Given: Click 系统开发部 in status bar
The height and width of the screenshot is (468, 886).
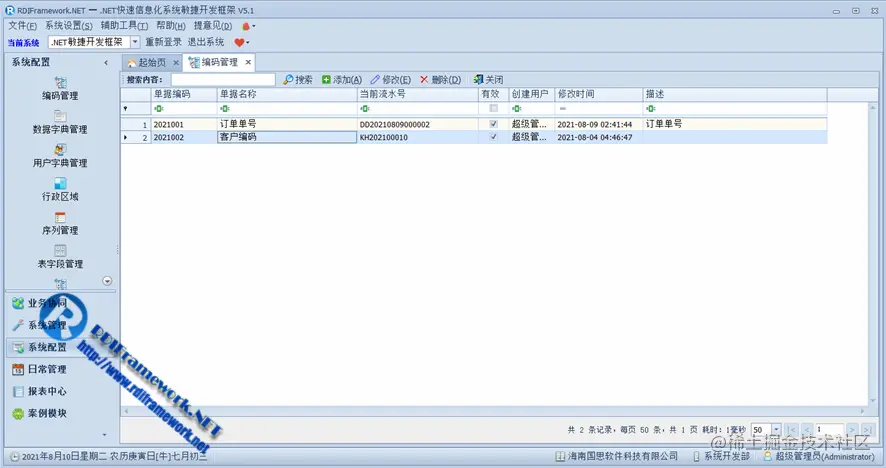Looking at the screenshot, I should pos(727,456).
